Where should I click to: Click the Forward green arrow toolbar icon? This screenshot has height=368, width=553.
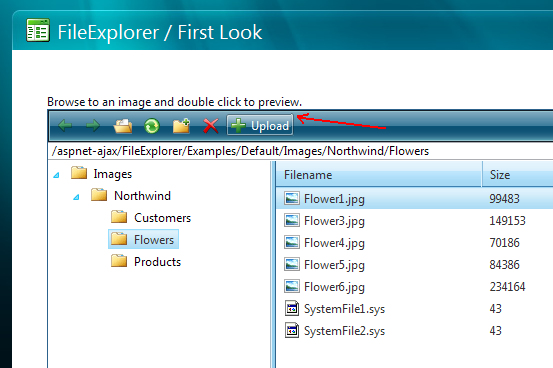click(x=93, y=126)
